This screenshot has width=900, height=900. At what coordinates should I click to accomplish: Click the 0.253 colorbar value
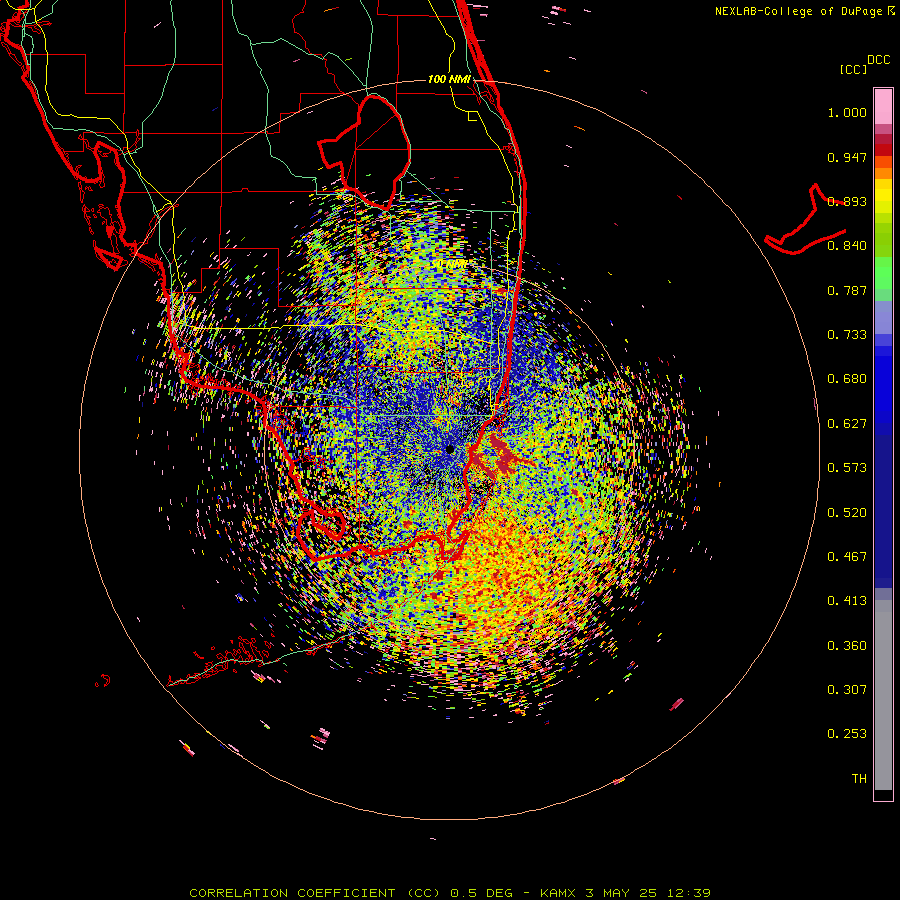click(847, 734)
